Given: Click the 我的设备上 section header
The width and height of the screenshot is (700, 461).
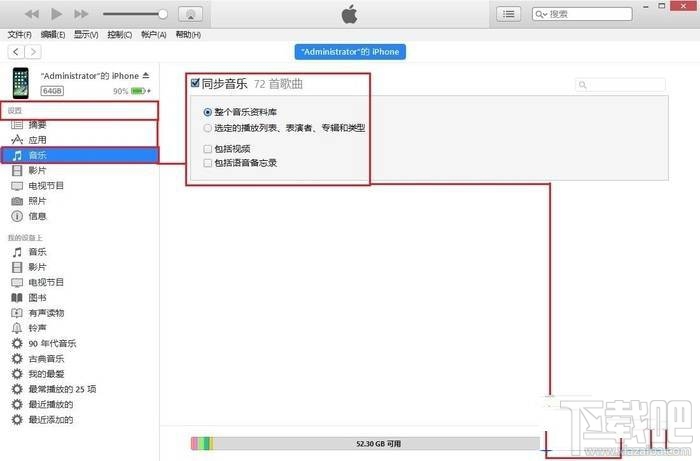Looking at the screenshot, I should pos(25,237).
